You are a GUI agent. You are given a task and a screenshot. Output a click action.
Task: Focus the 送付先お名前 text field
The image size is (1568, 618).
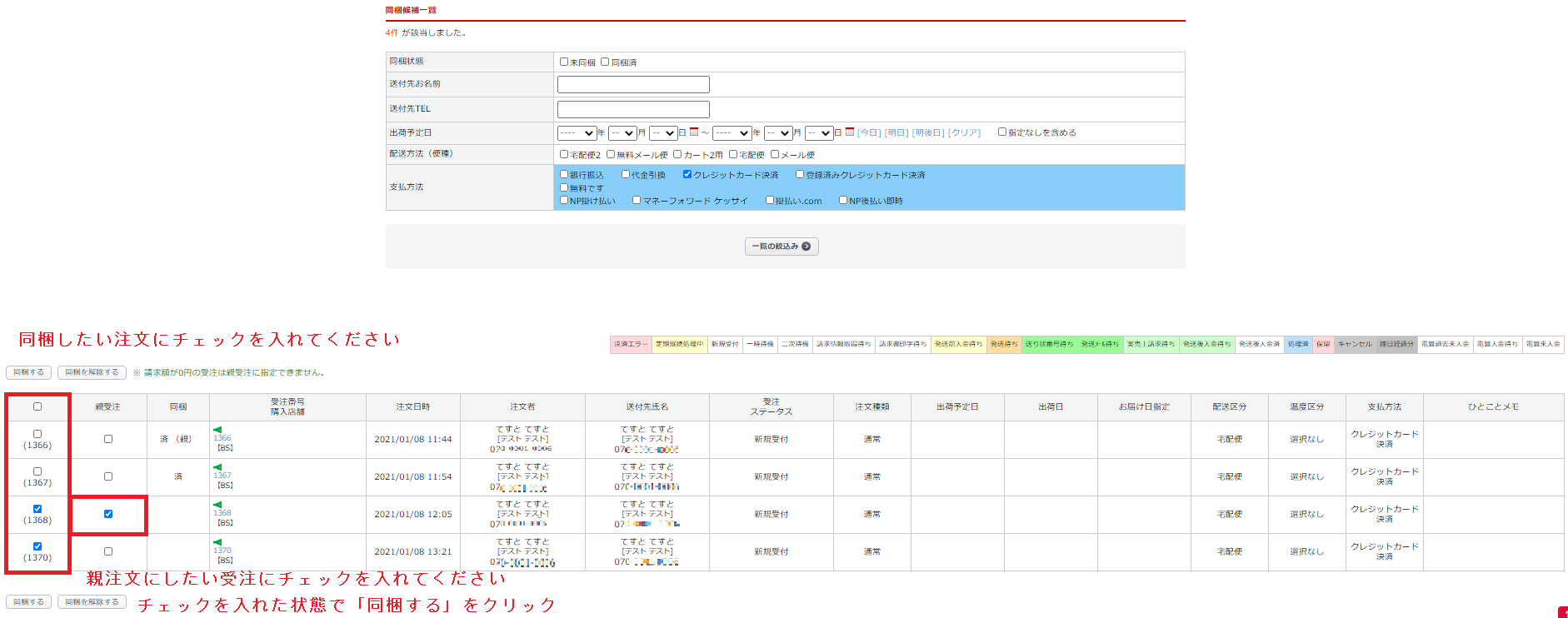click(633, 85)
